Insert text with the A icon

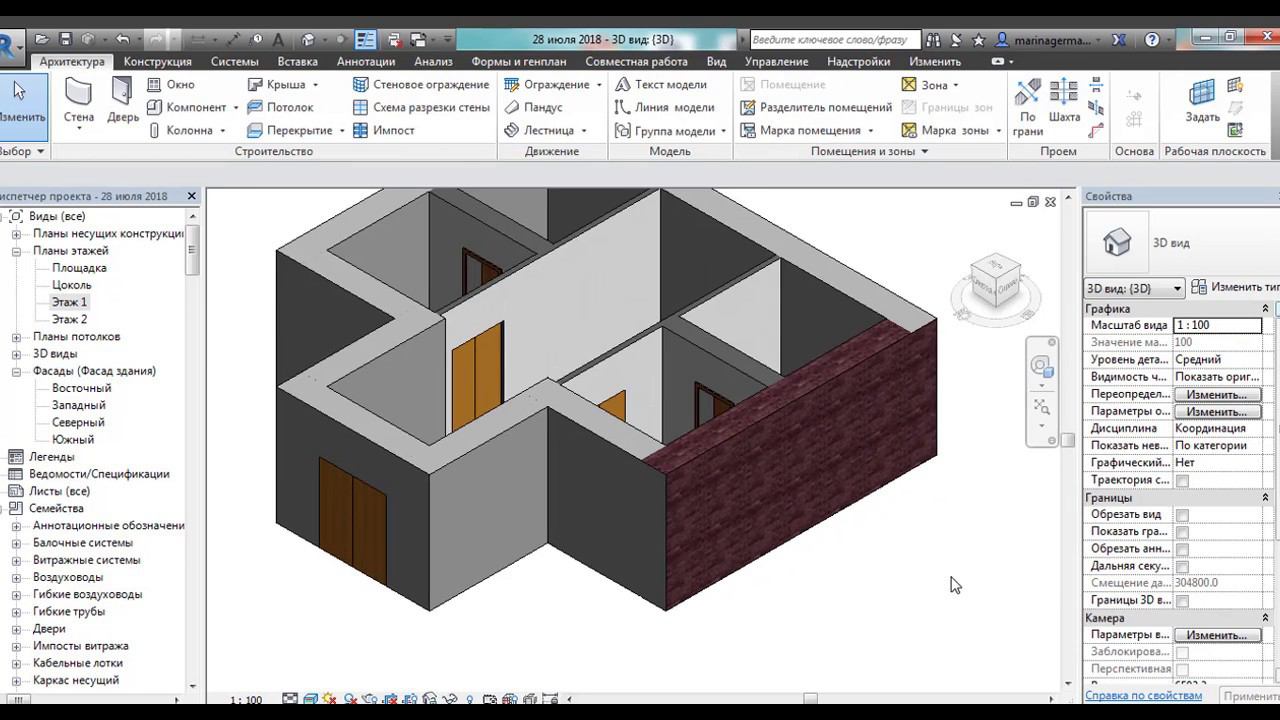(x=279, y=40)
